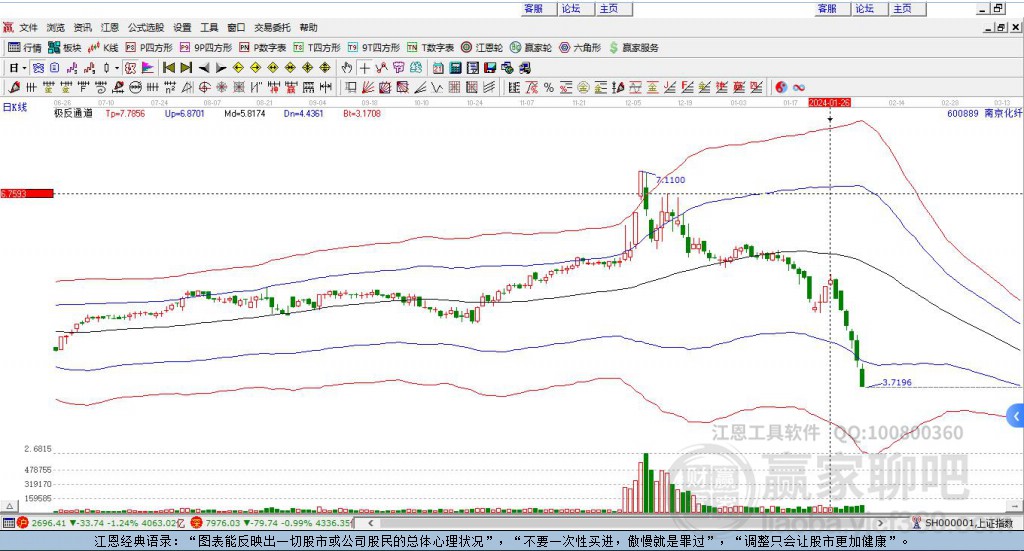The image size is (1024, 551).
Task: Click the 3.7196 low price label
Action: tap(897, 383)
